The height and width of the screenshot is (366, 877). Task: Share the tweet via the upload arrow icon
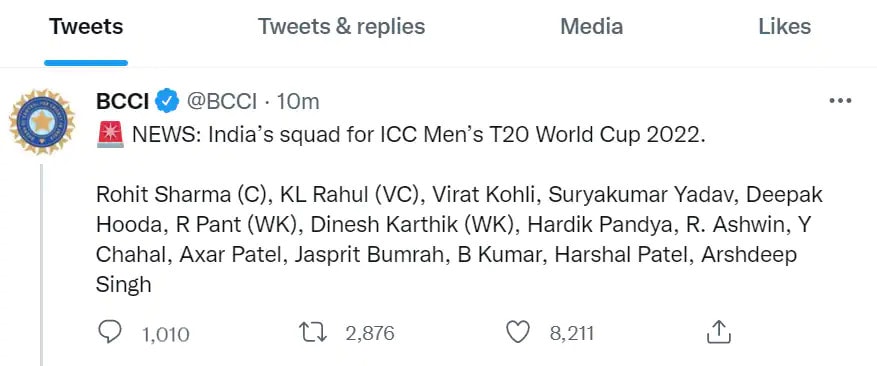[x=719, y=331]
